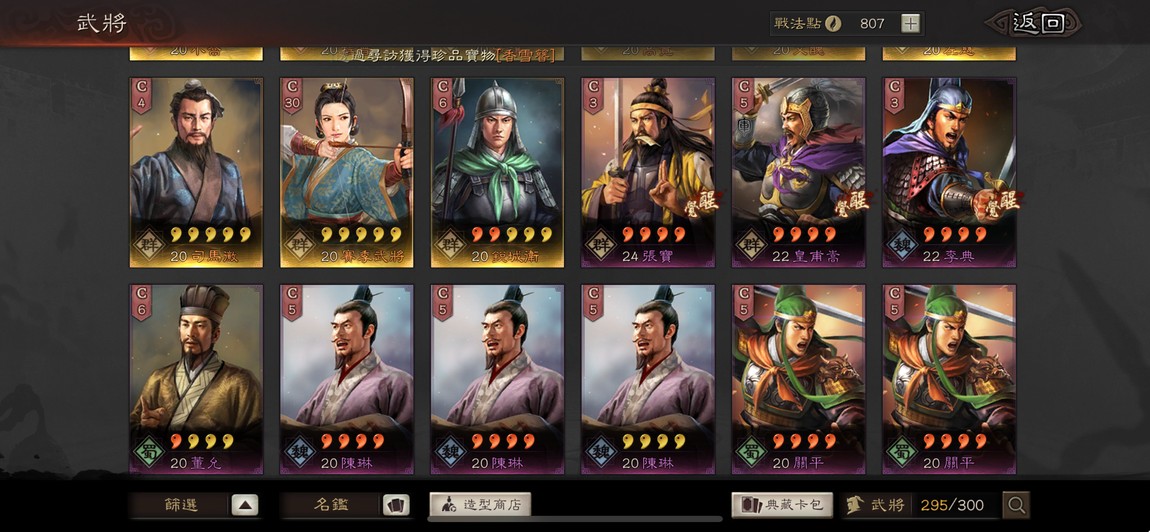Select the 武將 header title
Image resolution: width=1150 pixels, height=532 pixels.
tap(102, 23)
